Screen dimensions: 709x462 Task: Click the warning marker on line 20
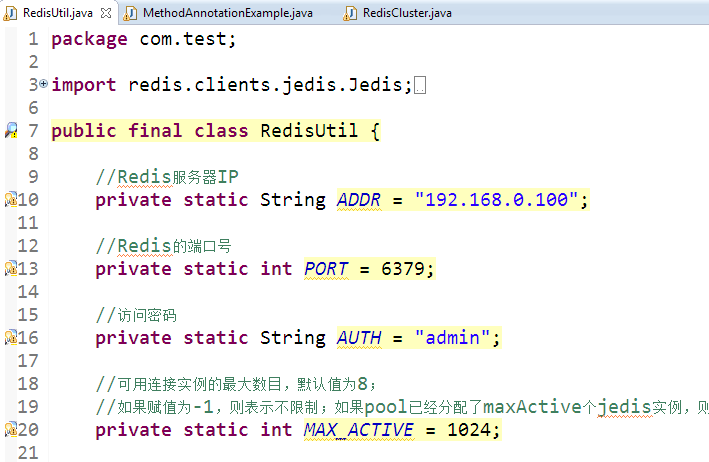(x=10, y=429)
